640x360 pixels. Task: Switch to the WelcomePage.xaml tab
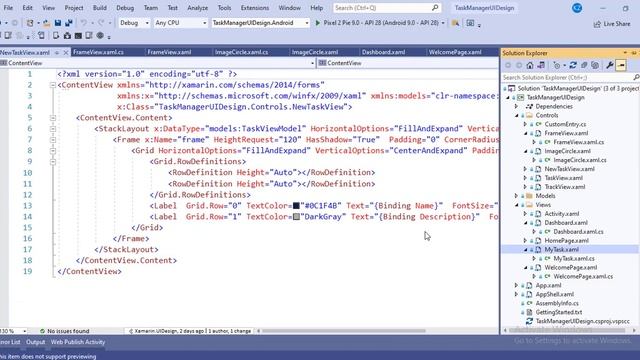[x=455, y=52]
